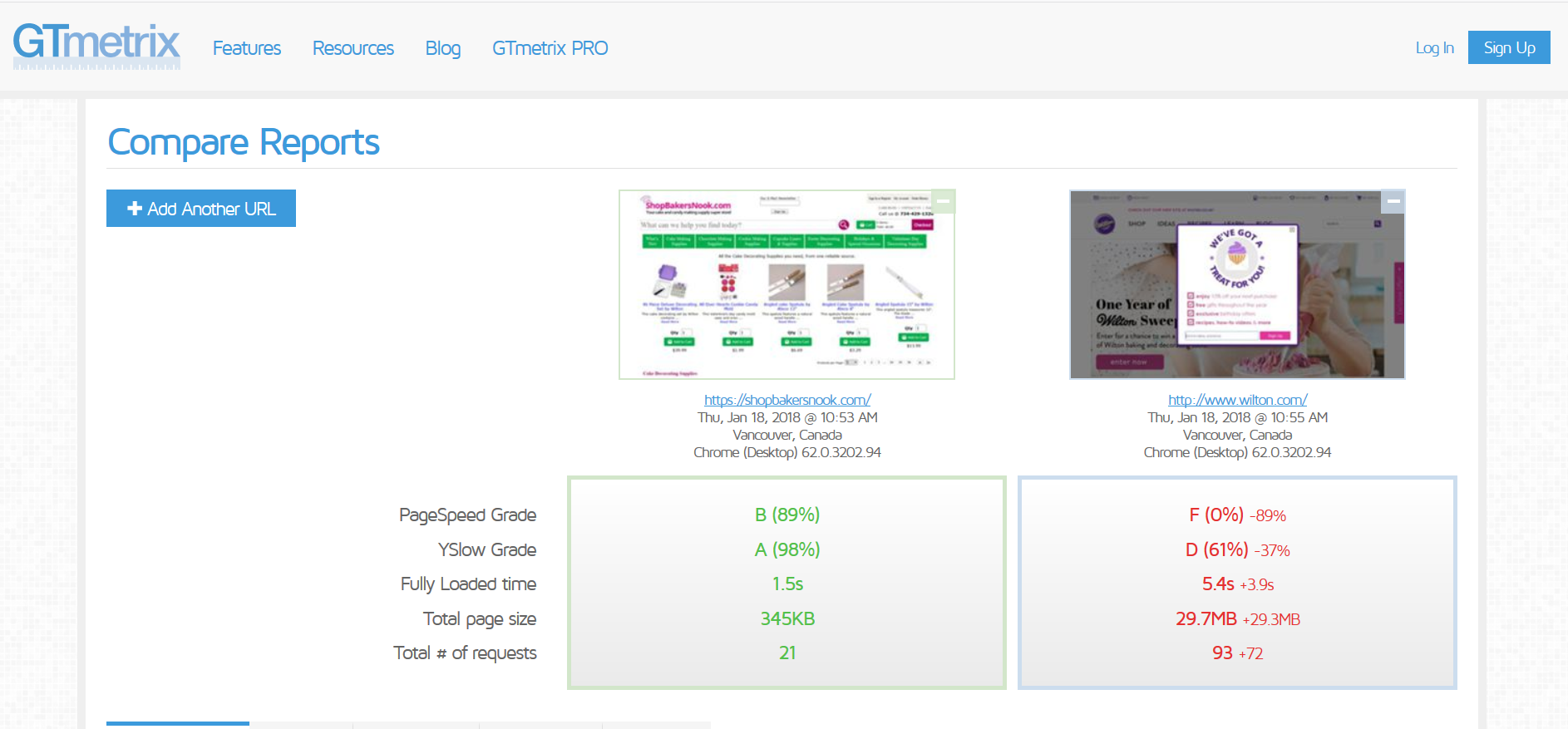The height and width of the screenshot is (729, 1568).
Task: Select the 1.5s fully loaded time
Action: [787, 584]
